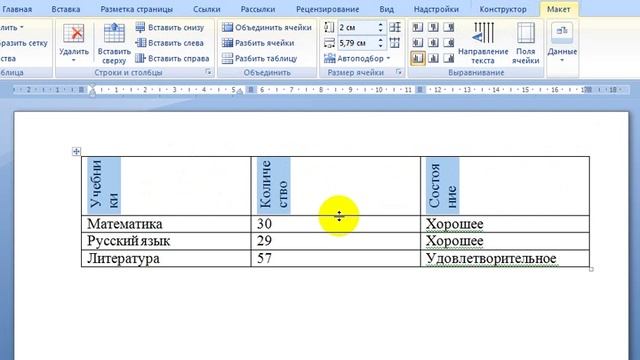The height and width of the screenshot is (360, 640).
Task: Click the rotated header Состояние
Action: [442, 186]
